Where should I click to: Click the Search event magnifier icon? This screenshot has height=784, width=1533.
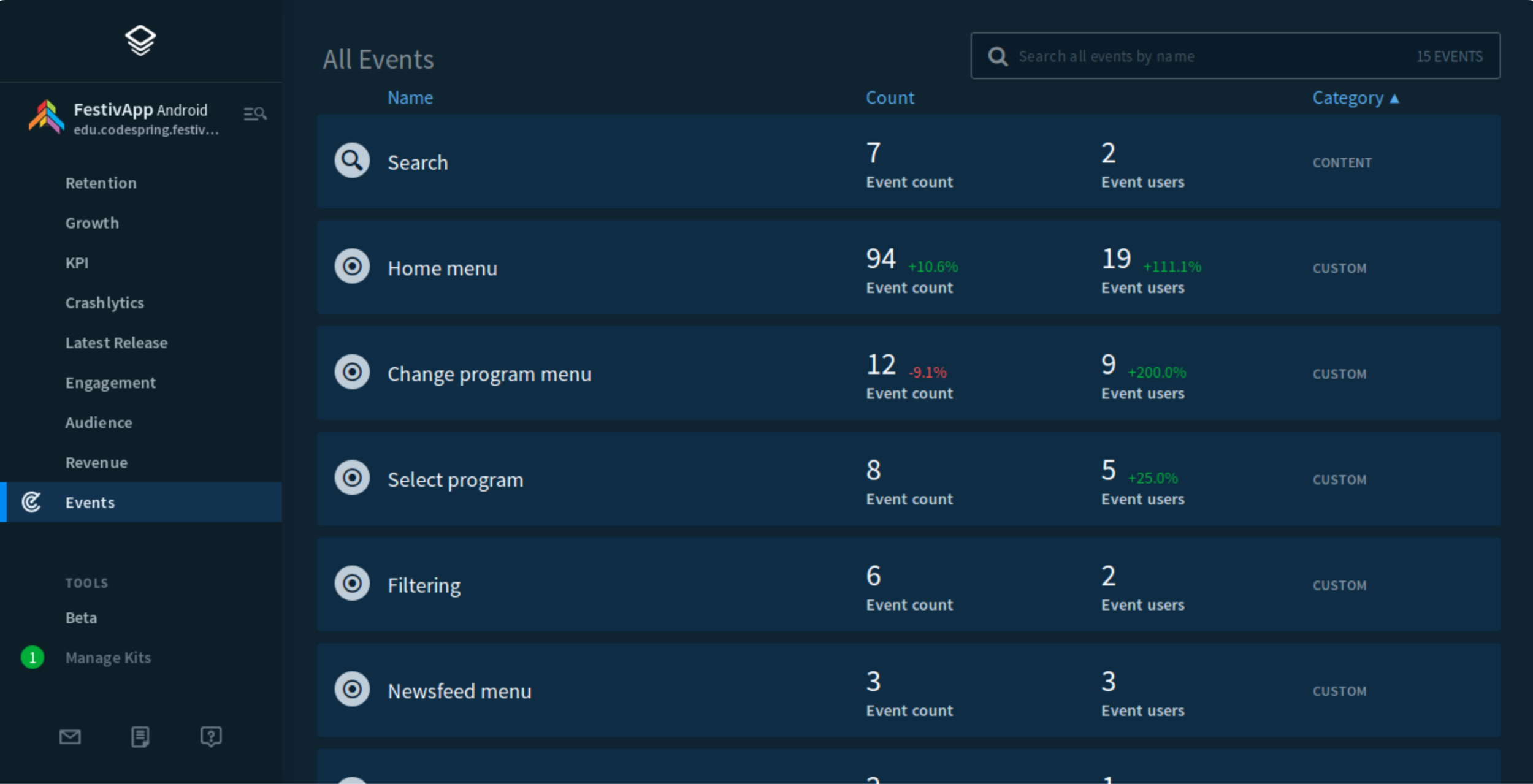[x=352, y=161]
